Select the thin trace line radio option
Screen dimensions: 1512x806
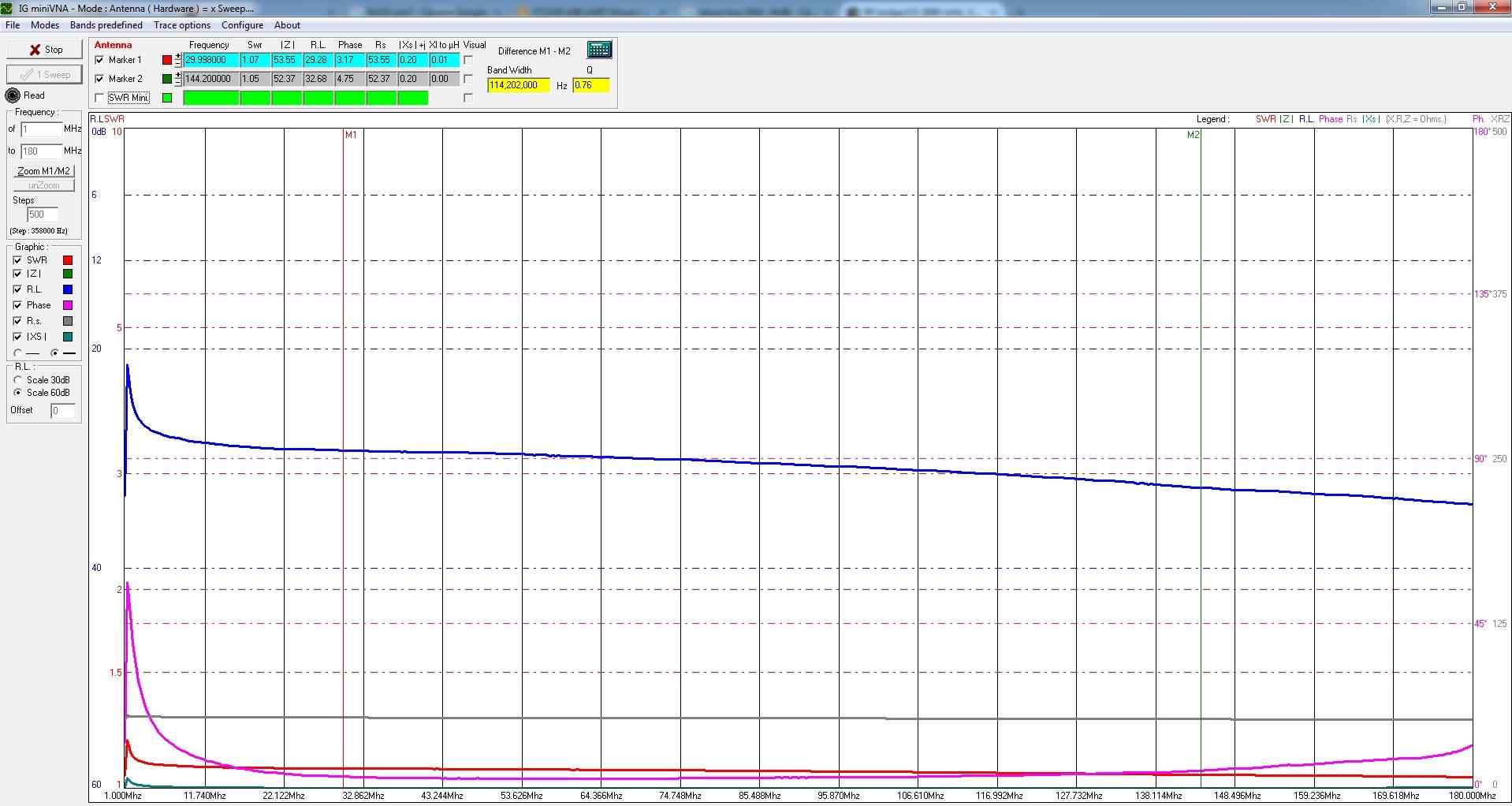coord(17,353)
